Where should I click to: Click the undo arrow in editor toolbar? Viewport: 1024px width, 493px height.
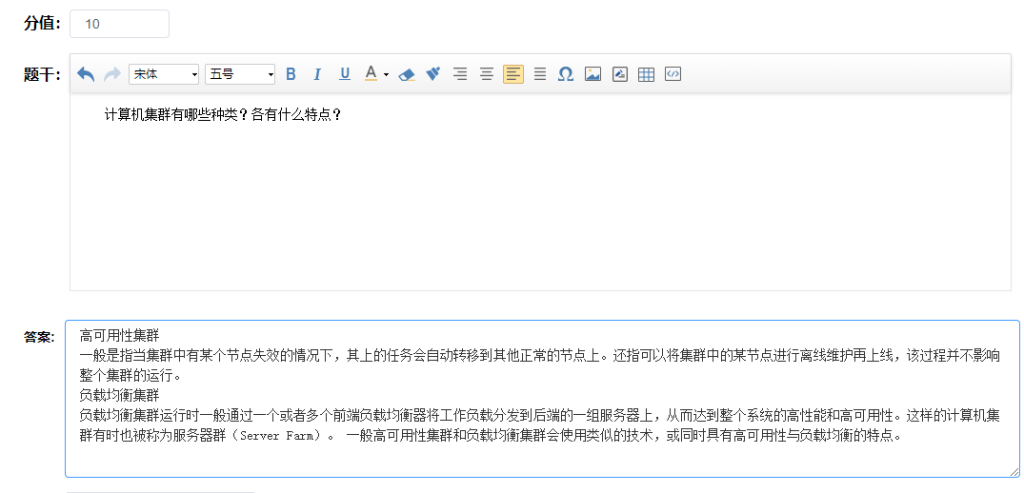(86, 75)
